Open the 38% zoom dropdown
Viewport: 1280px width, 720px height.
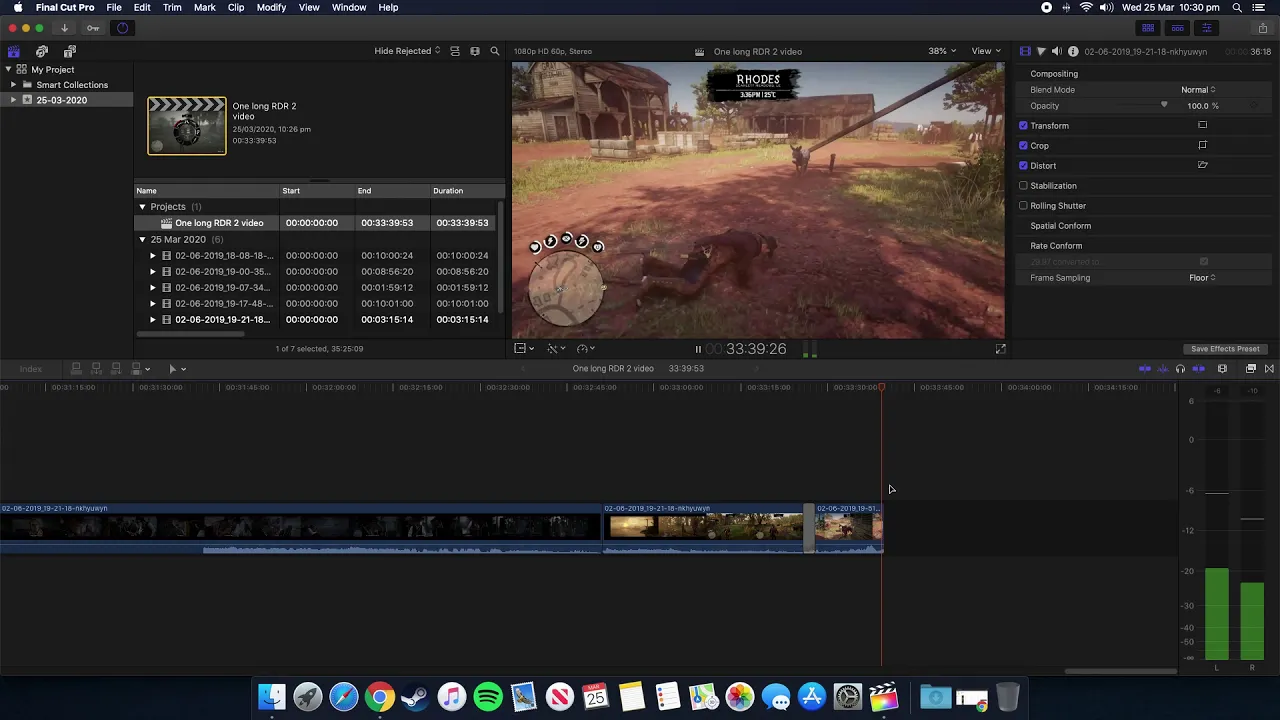pyautogui.click(x=942, y=51)
